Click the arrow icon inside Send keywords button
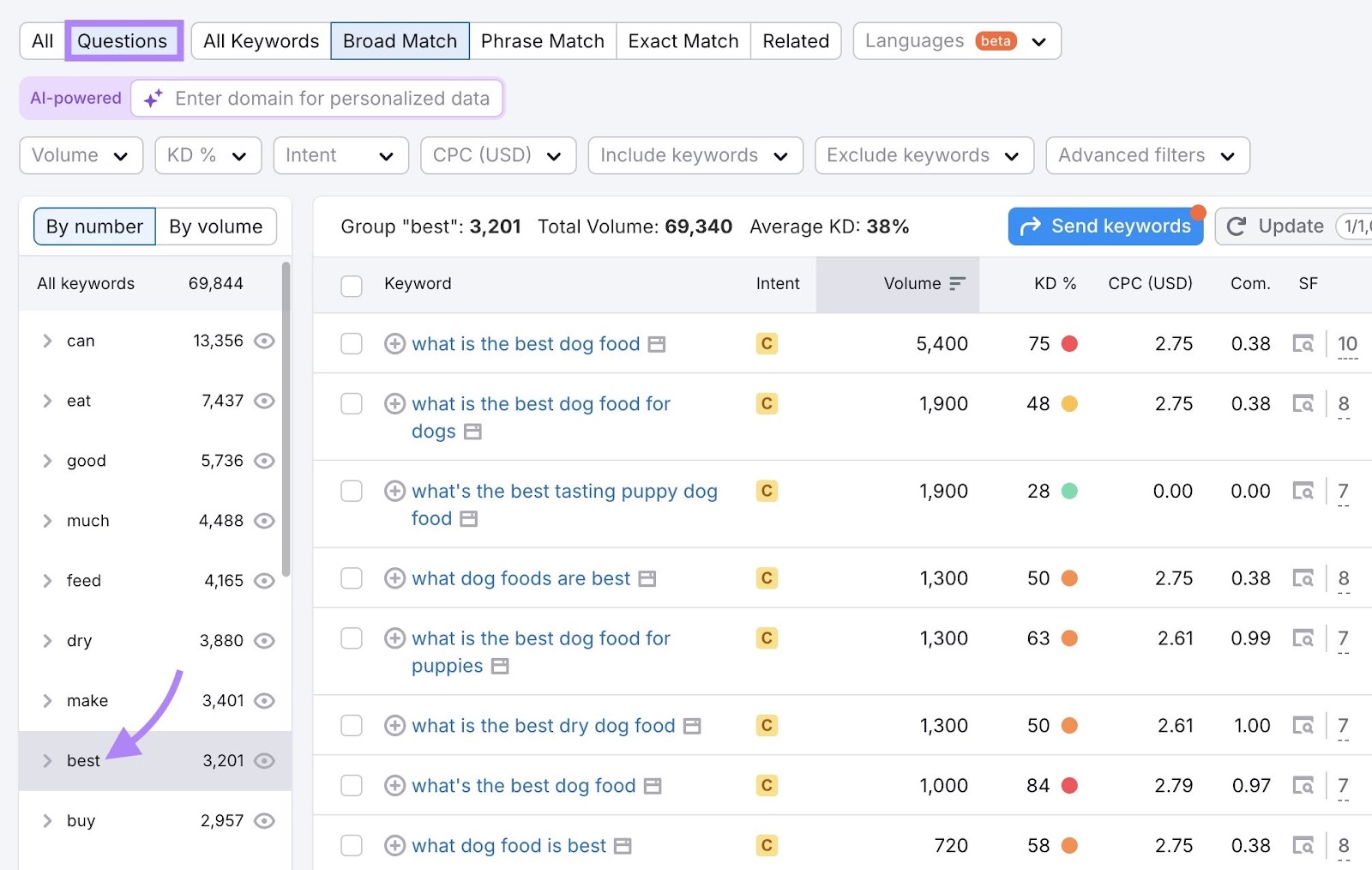The width and height of the screenshot is (1372, 870). 1032,226
